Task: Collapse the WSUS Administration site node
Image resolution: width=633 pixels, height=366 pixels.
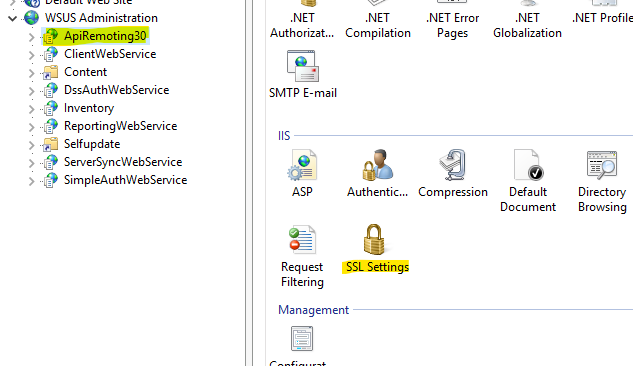Action: [13, 18]
